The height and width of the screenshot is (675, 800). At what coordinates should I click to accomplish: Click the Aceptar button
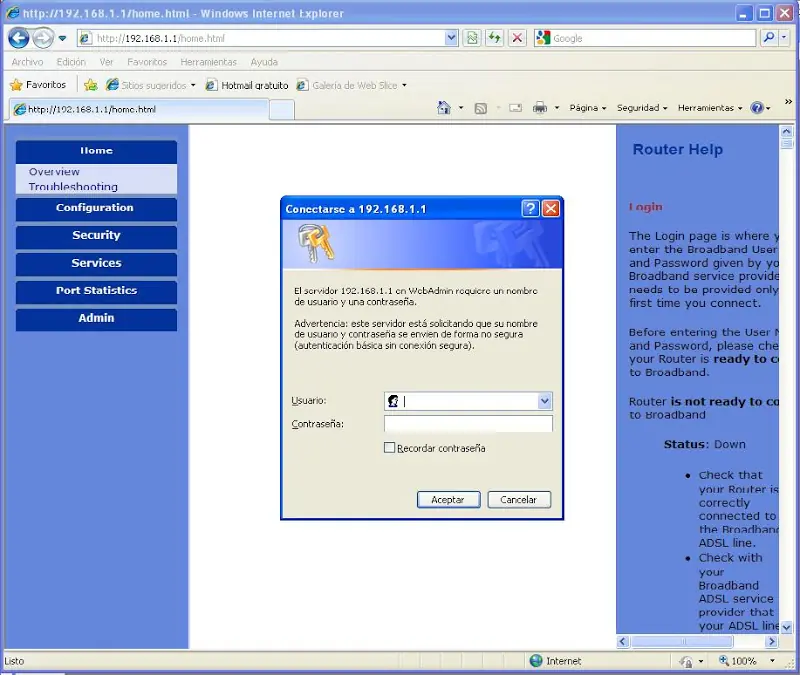tap(448, 499)
